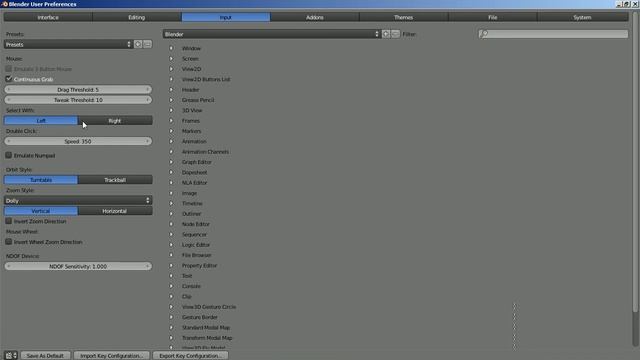Viewport: 640px width, 360px height.
Task: Enable Emulate 3 Button Mouse checkbox
Action: click(x=9, y=69)
